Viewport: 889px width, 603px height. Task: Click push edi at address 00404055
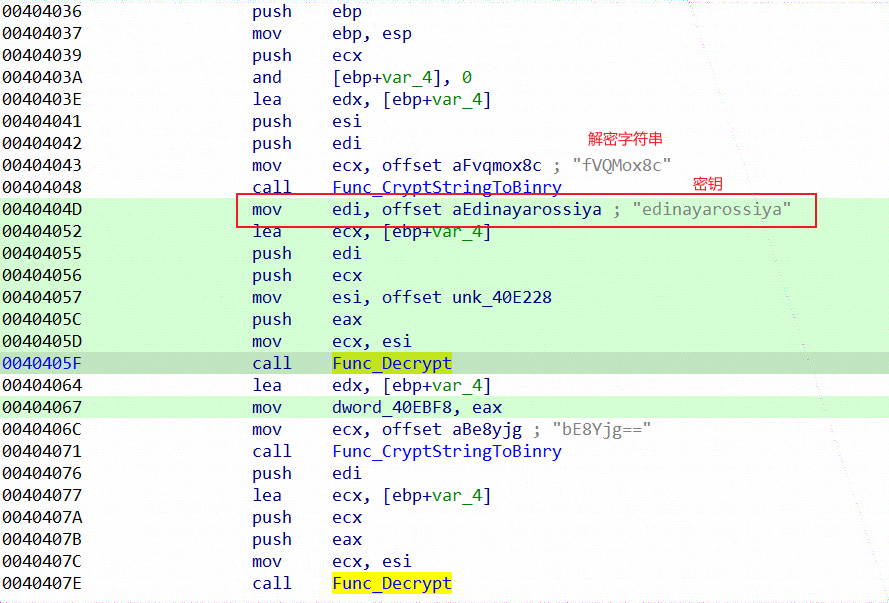click(307, 253)
